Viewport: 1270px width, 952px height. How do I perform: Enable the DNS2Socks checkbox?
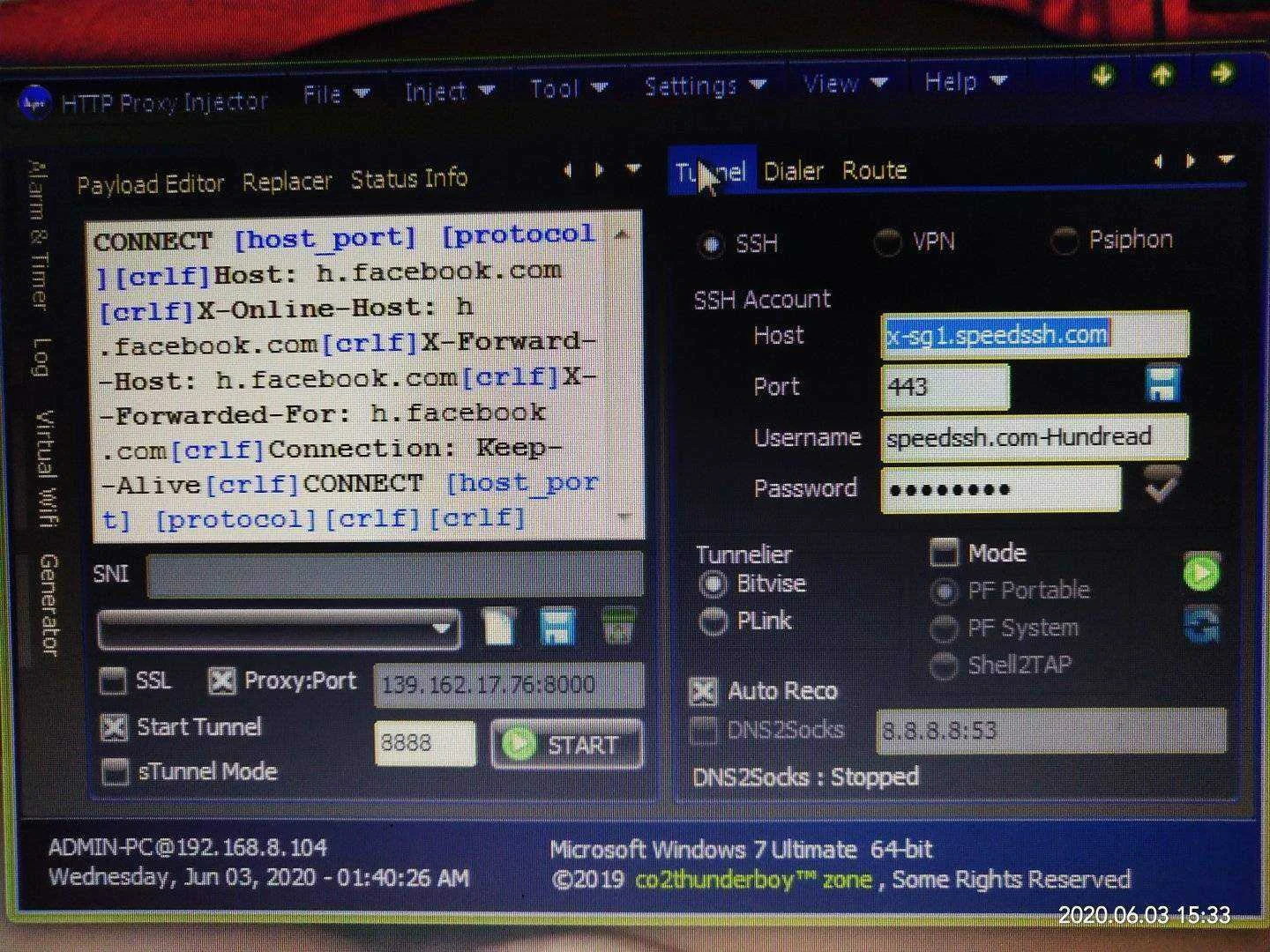tap(703, 730)
